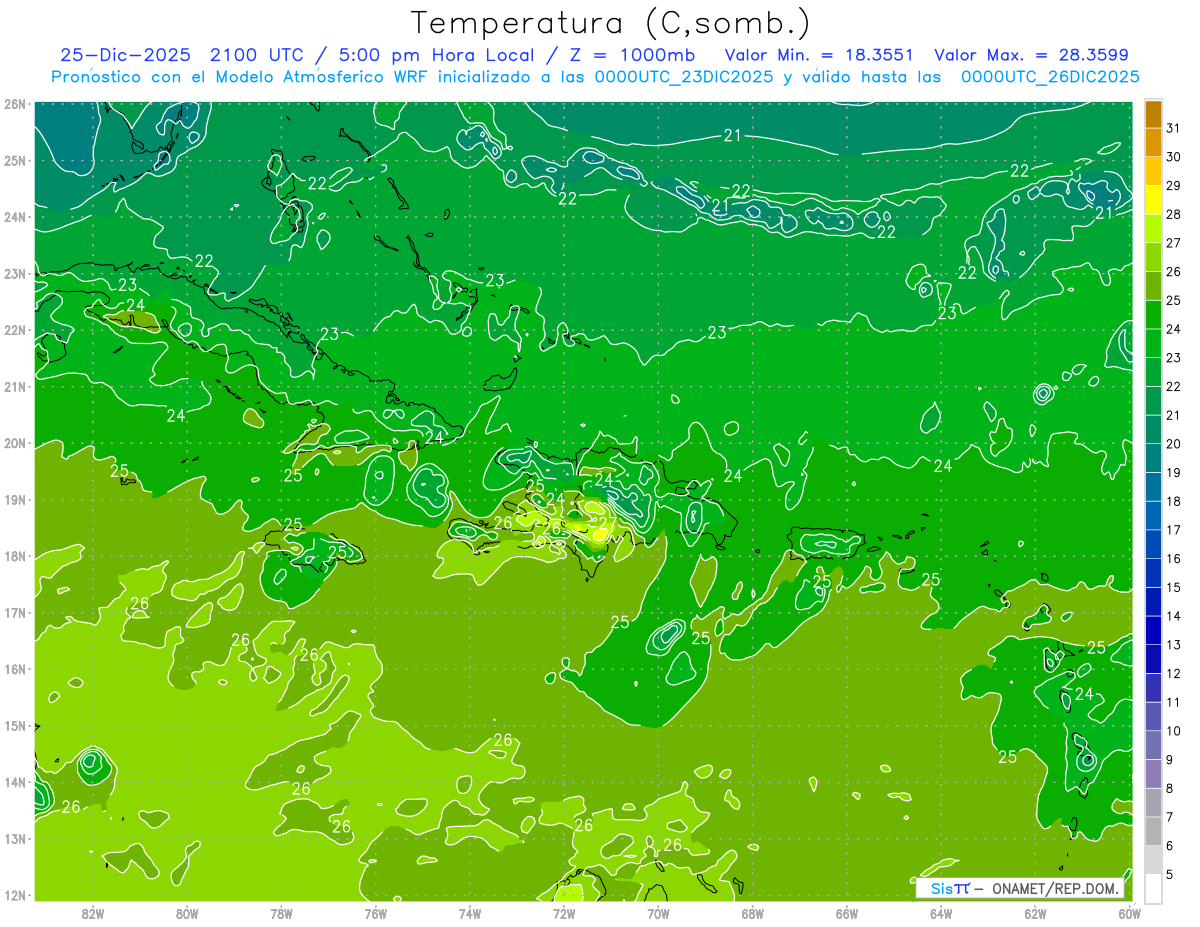
Task: Click the blue legend swatch between 15 and 16
Action: point(1153,573)
